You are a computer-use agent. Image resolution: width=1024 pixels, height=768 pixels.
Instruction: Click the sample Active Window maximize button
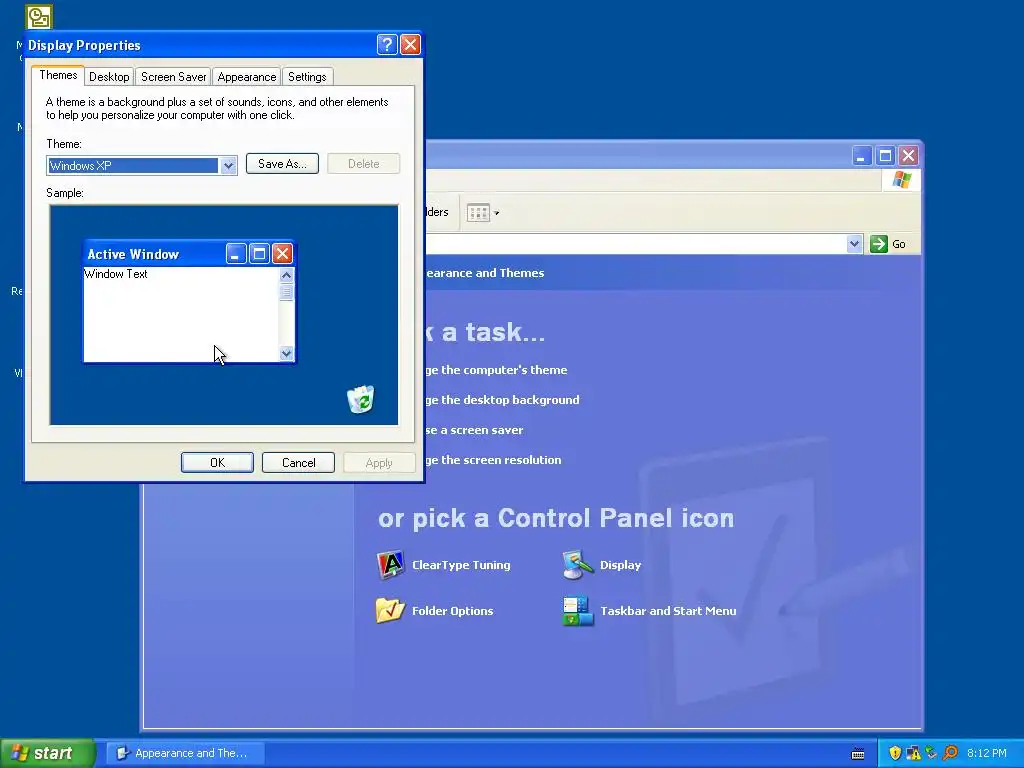click(x=259, y=253)
